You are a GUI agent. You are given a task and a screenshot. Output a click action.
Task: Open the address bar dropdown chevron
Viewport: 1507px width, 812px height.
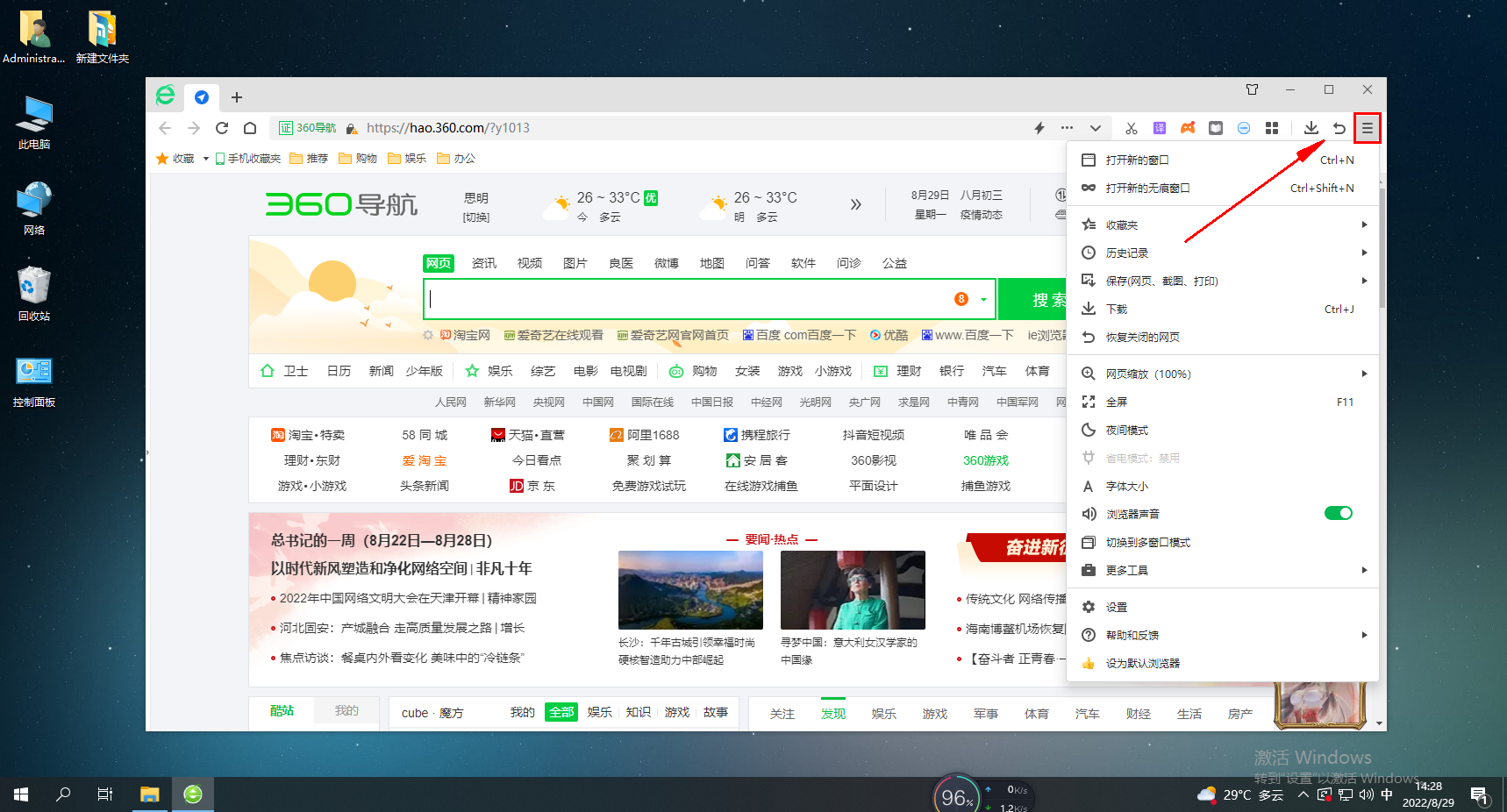[x=1096, y=128]
